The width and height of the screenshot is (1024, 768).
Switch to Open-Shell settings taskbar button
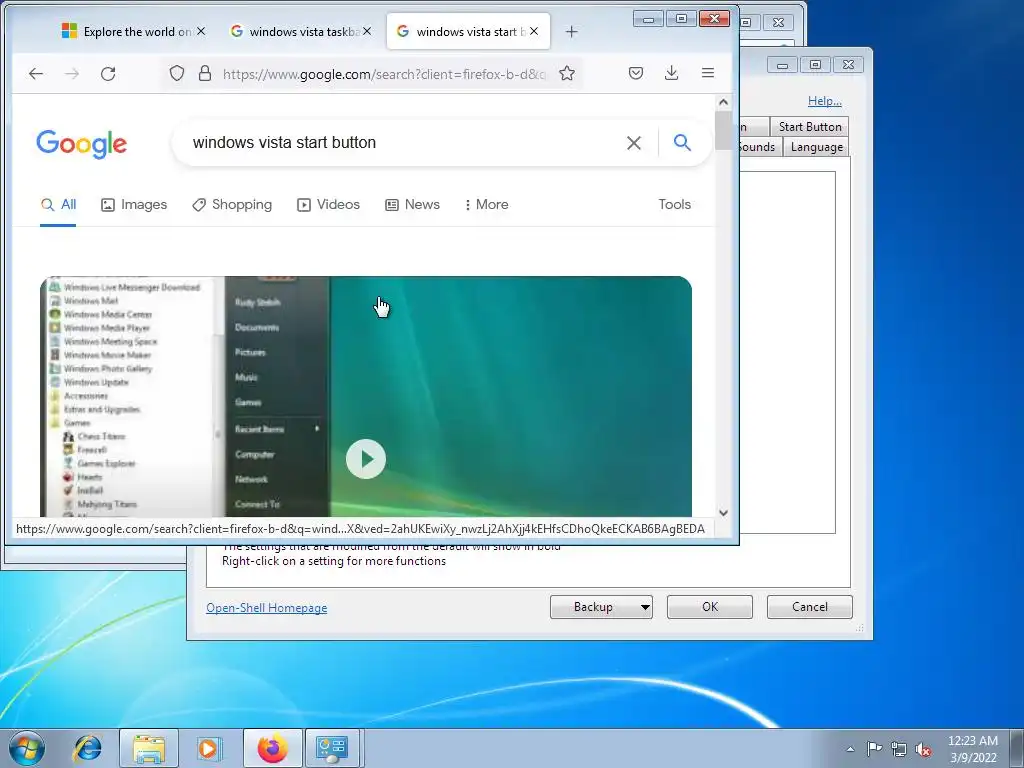[332, 748]
